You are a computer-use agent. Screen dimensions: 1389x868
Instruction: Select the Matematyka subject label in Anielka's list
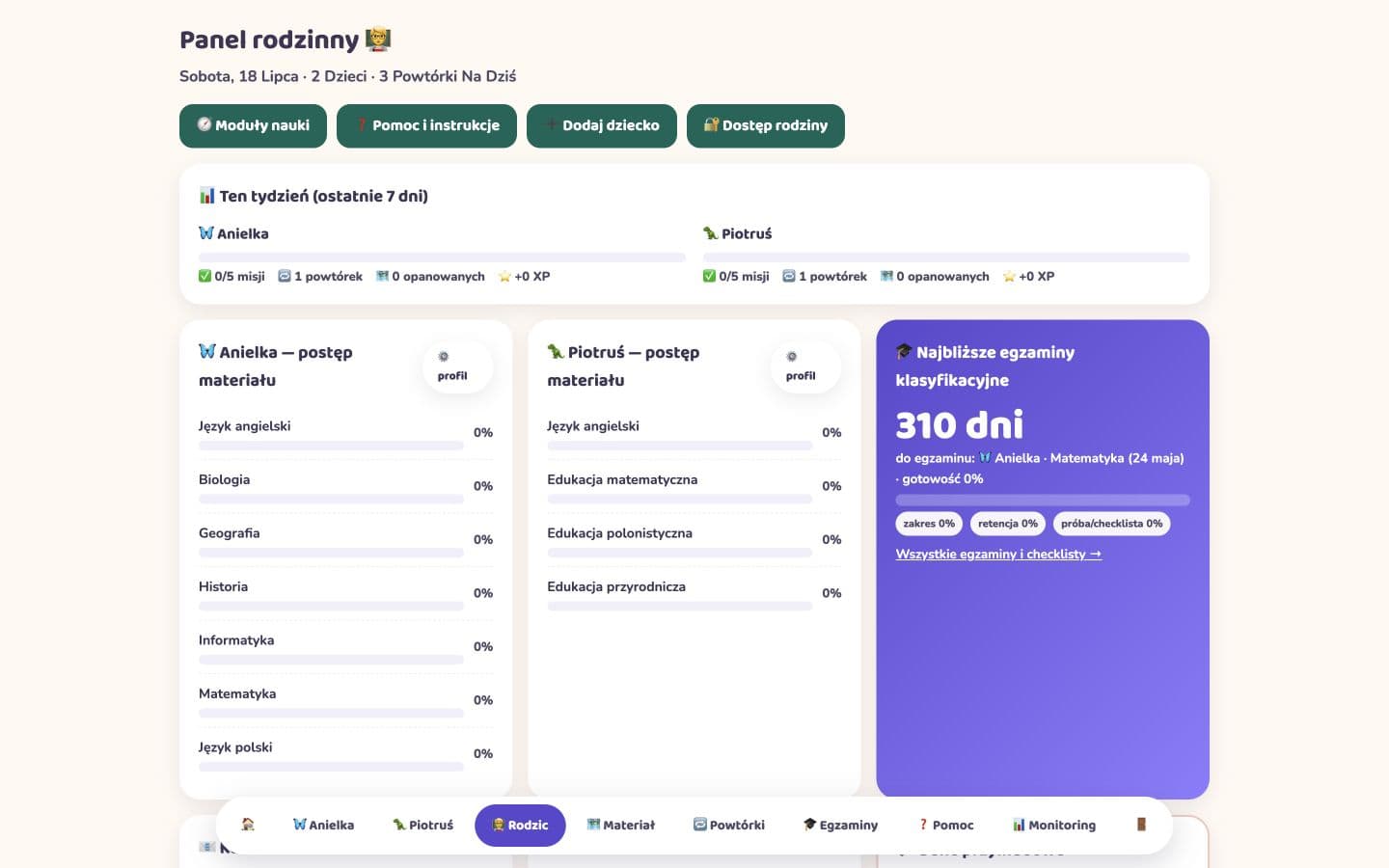[x=237, y=693]
